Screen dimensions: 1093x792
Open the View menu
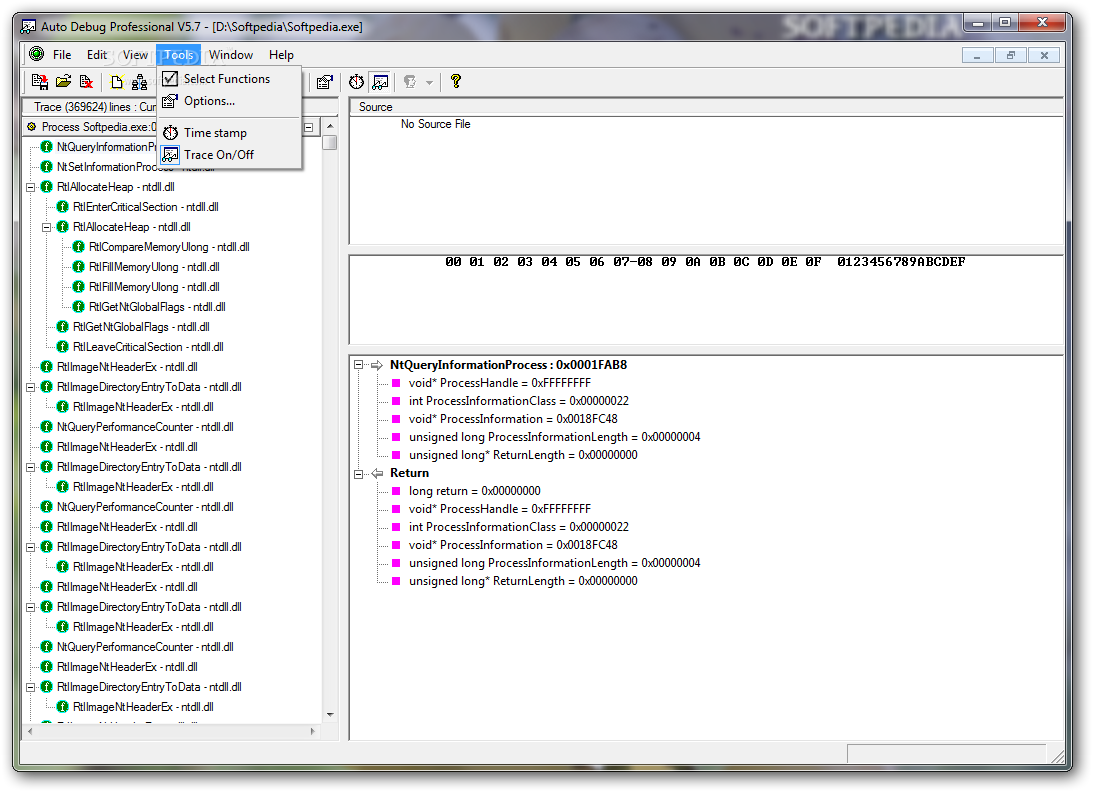pos(135,54)
